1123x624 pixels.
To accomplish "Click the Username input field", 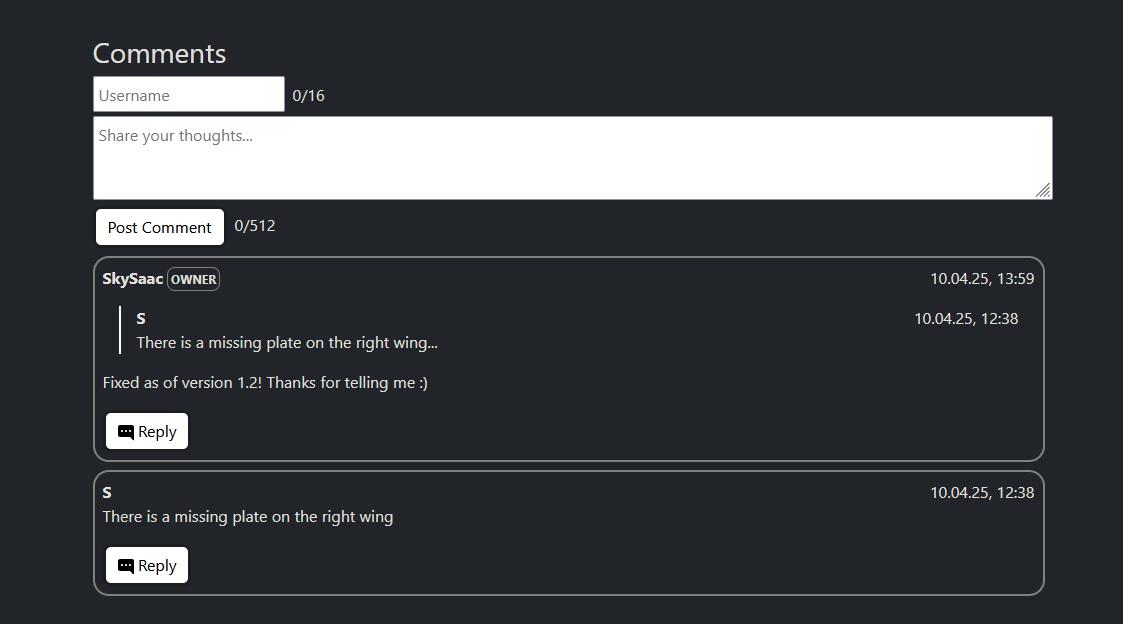I will [188, 94].
